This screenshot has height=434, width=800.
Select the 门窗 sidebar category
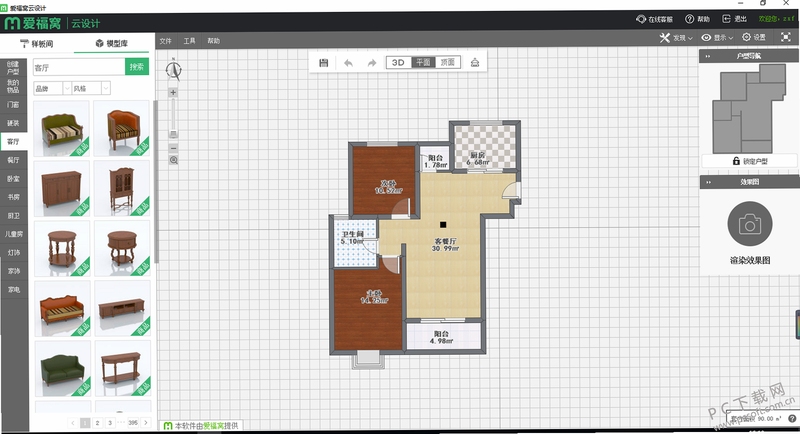pos(13,105)
